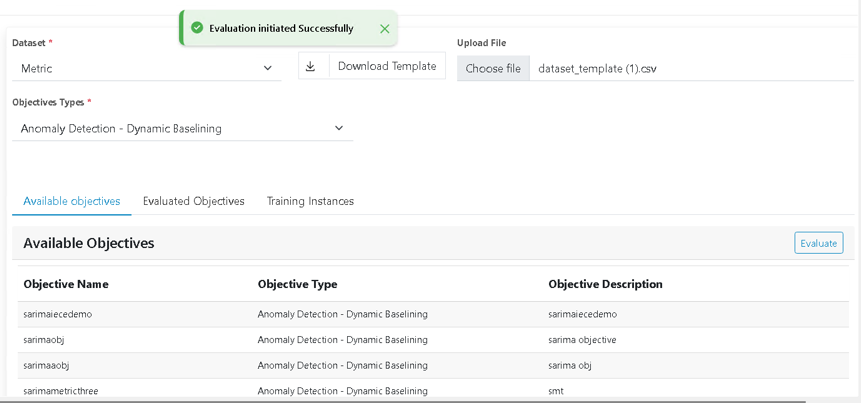
Task: Click the 'smt' description cell
Action: coord(556,391)
